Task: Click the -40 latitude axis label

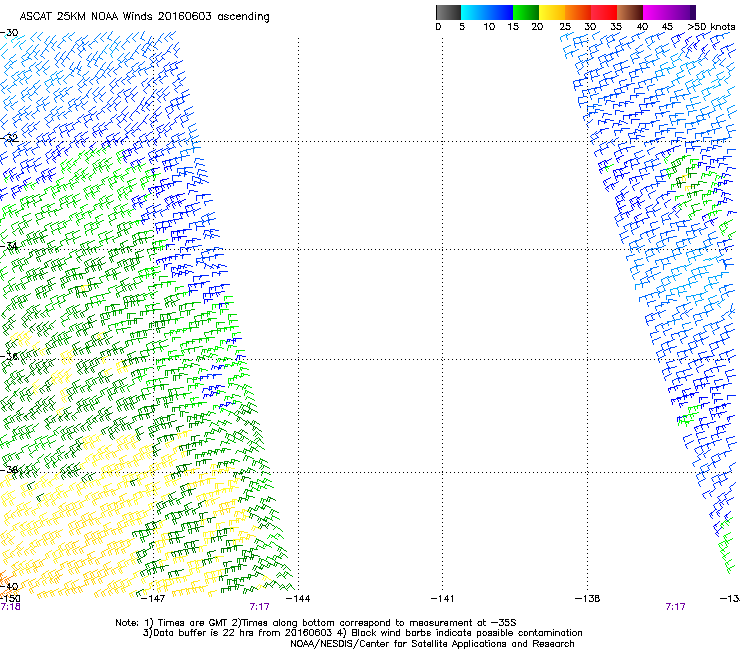Action: point(9,587)
